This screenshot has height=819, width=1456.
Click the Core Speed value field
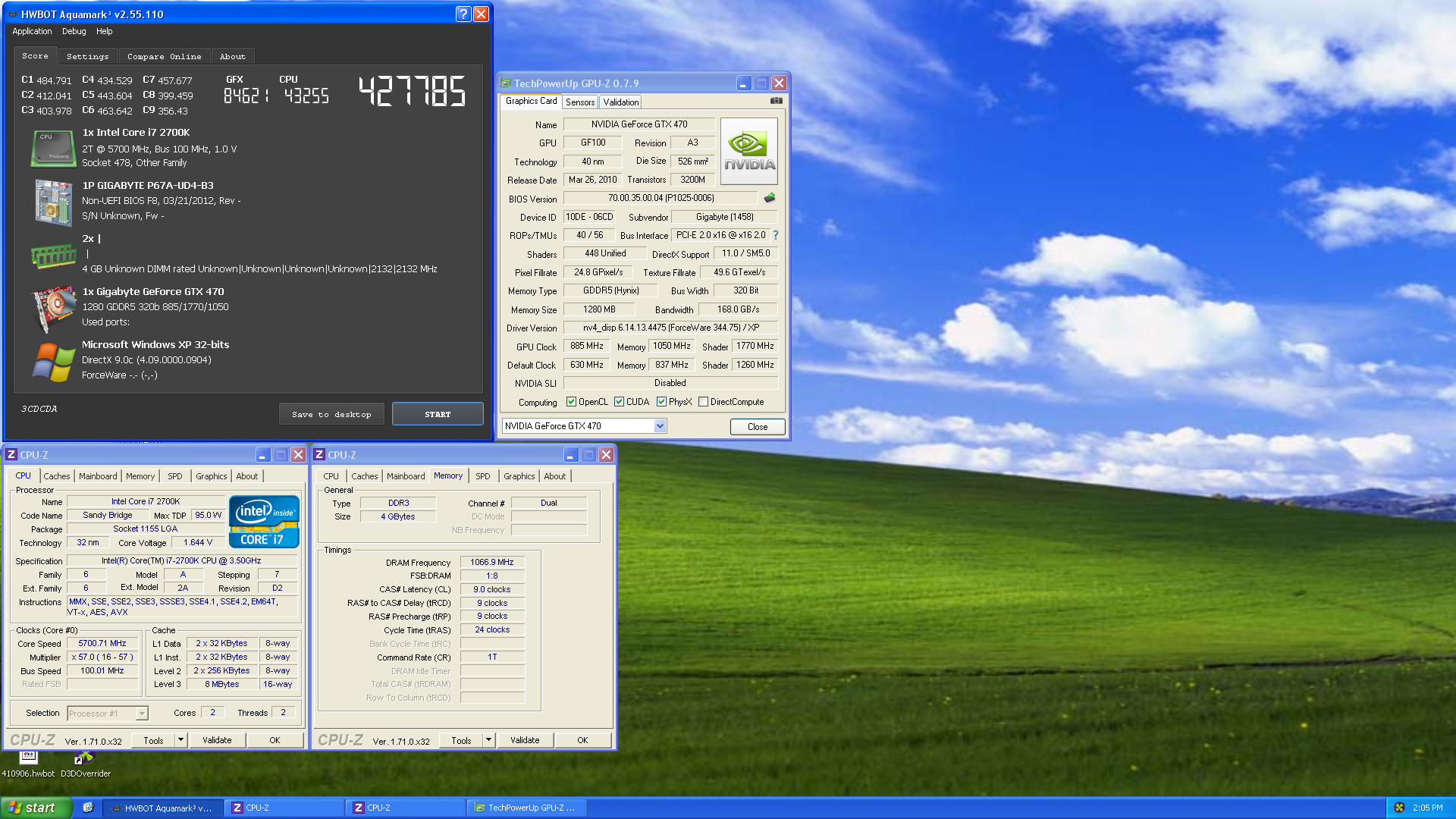(x=102, y=643)
